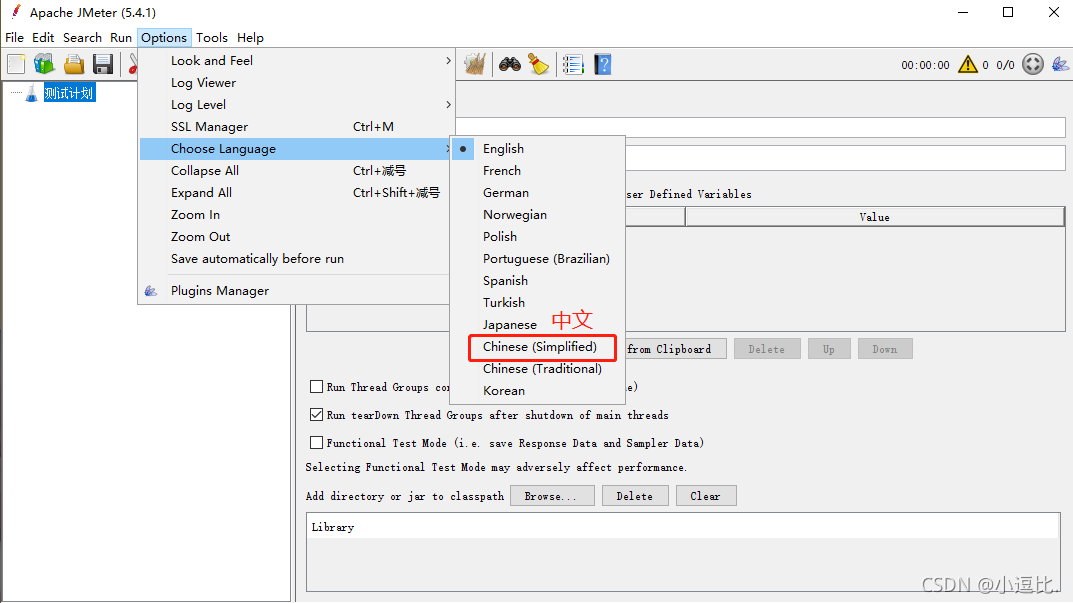Click the Clear broom-over-log icon
The width and height of the screenshot is (1073, 603).
pyautogui.click(x=475, y=64)
